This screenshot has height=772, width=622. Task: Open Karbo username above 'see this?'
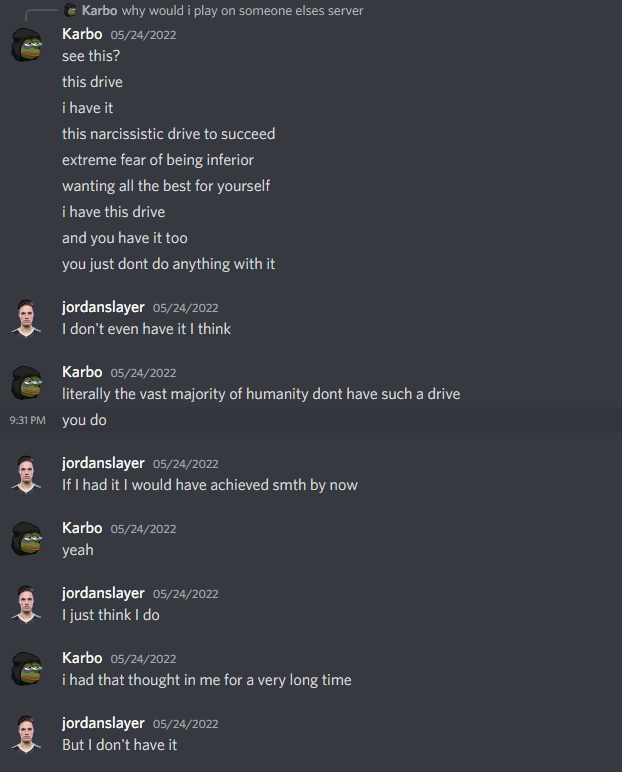[x=82, y=34]
